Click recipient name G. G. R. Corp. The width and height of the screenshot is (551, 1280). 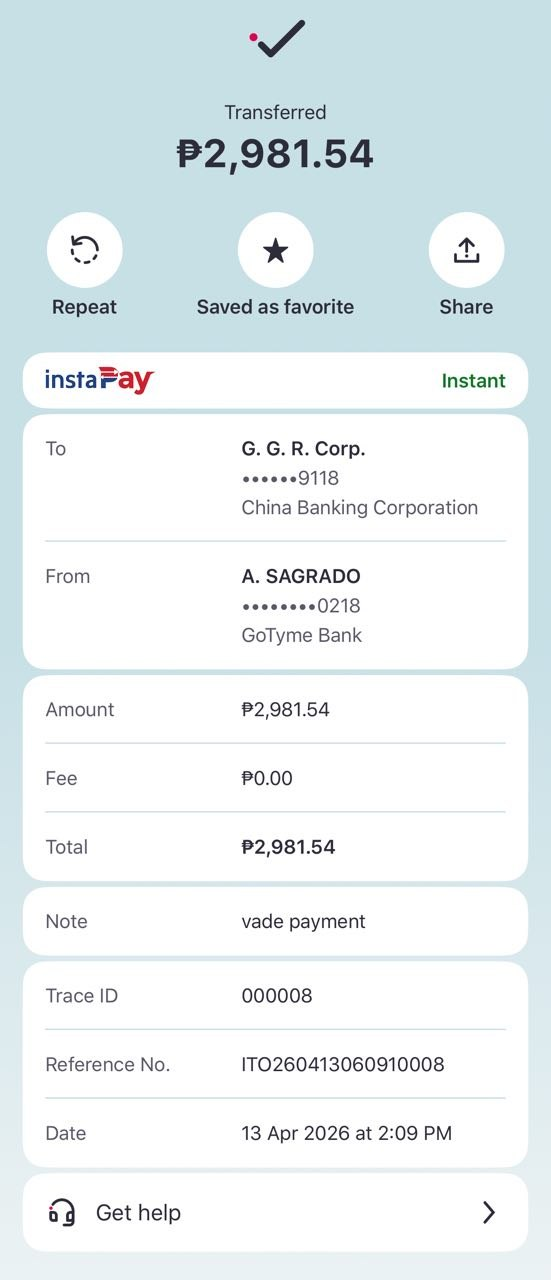click(x=304, y=449)
